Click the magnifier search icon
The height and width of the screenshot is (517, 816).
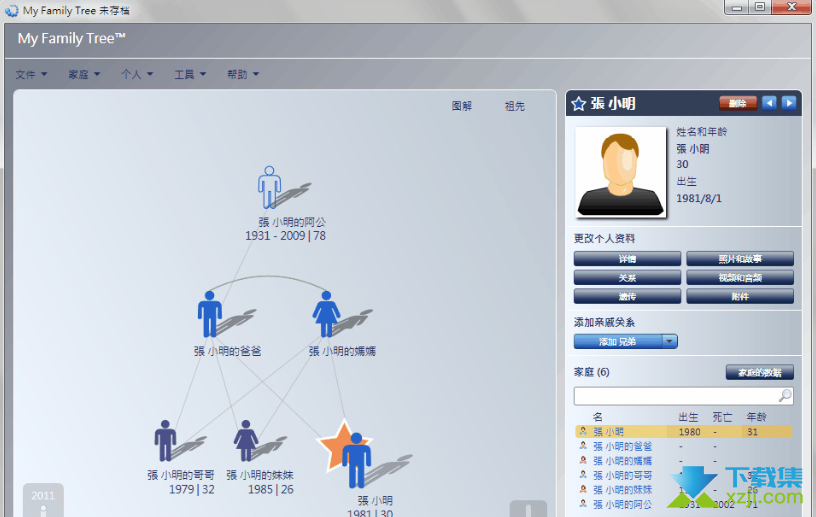pos(785,396)
